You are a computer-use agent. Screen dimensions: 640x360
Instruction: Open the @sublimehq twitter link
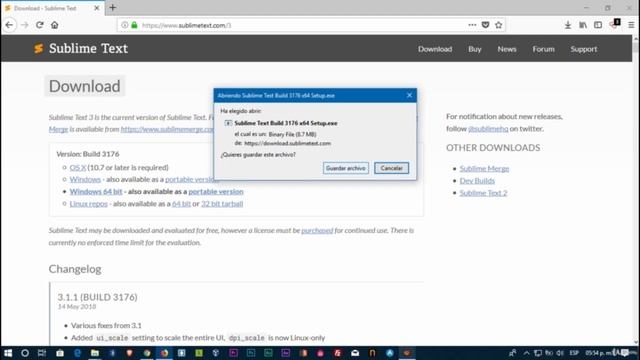coord(488,129)
